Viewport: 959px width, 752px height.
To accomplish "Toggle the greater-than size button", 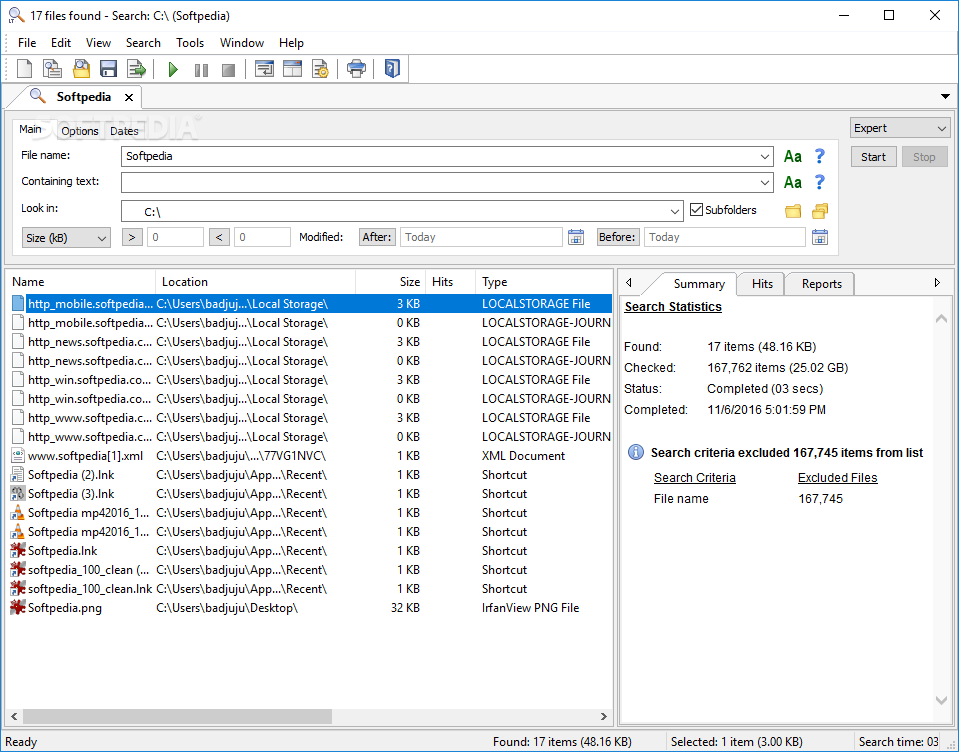I will [x=132, y=237].
